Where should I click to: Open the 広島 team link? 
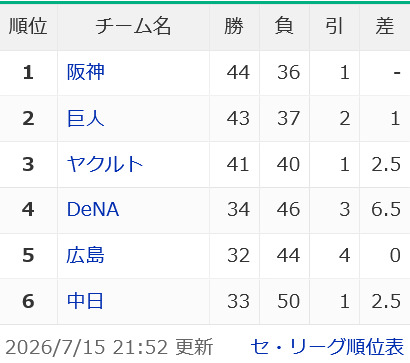pyautogui.click(x=85, y=255)
